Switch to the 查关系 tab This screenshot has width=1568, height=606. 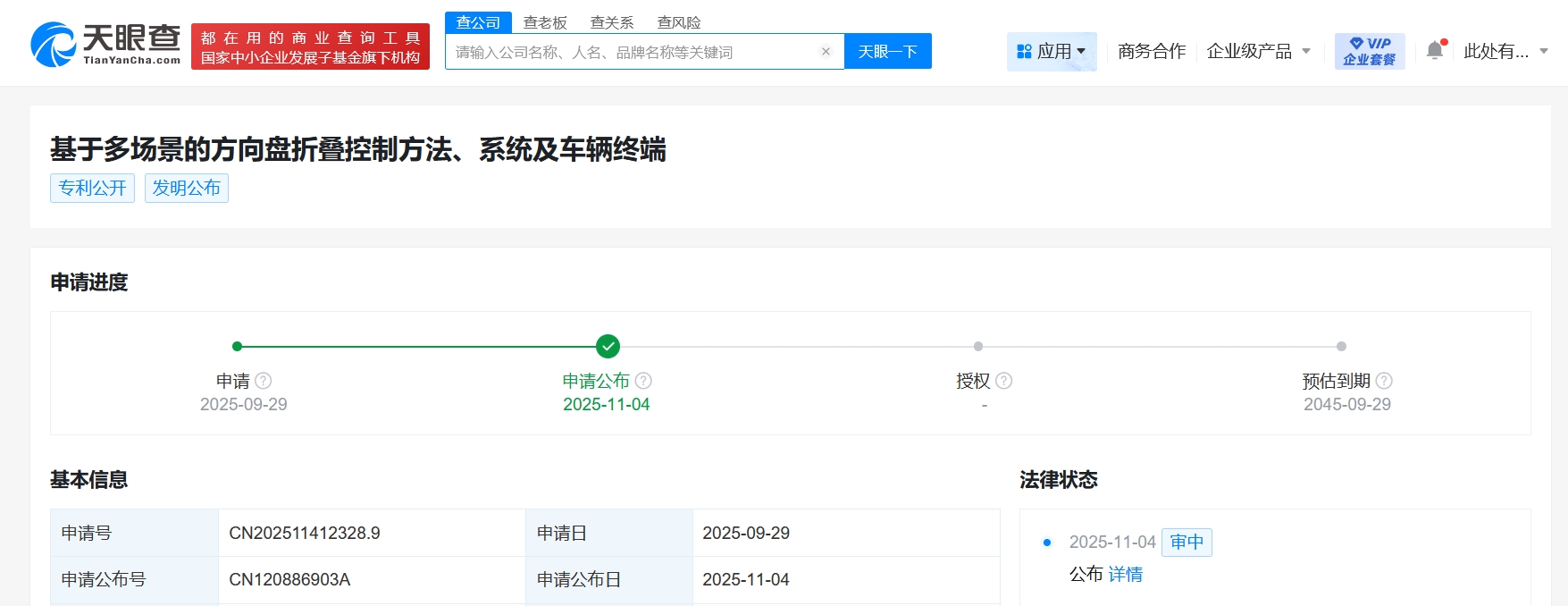pos(612,22)
